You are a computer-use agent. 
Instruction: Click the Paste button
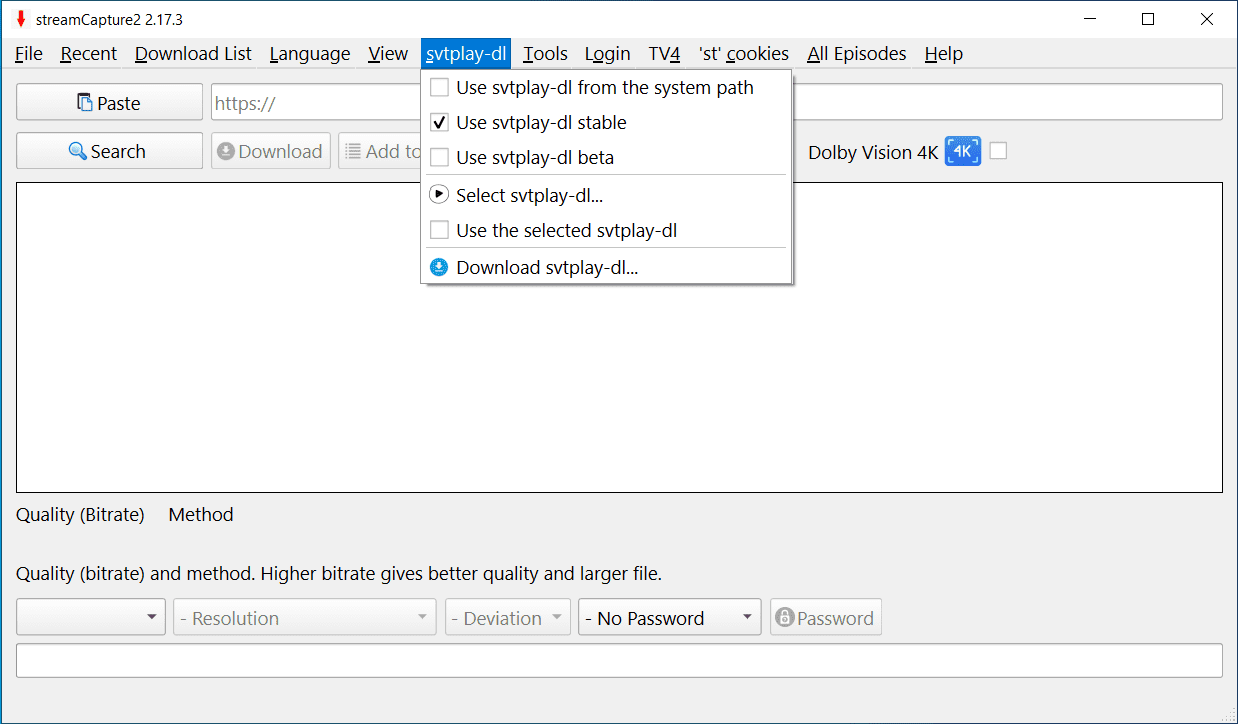coord(109,103)
